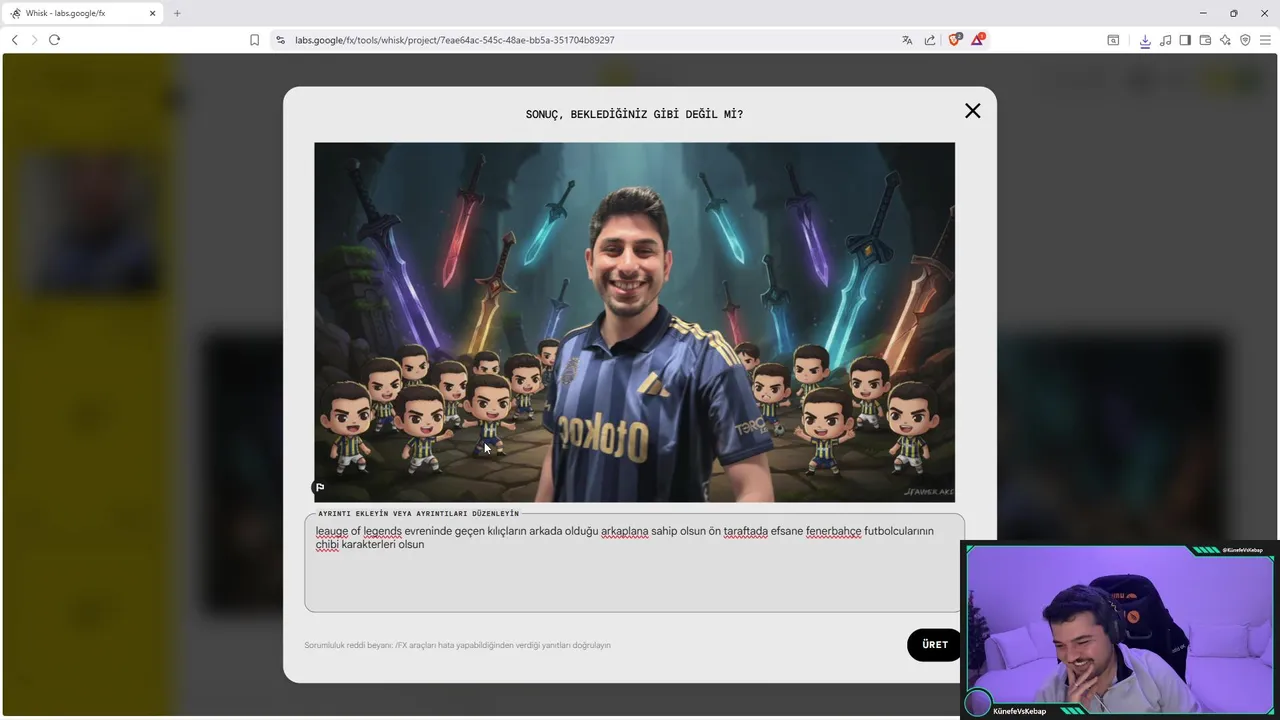
Task: Go back with the browser back arrow
Action: coord(14,40)
